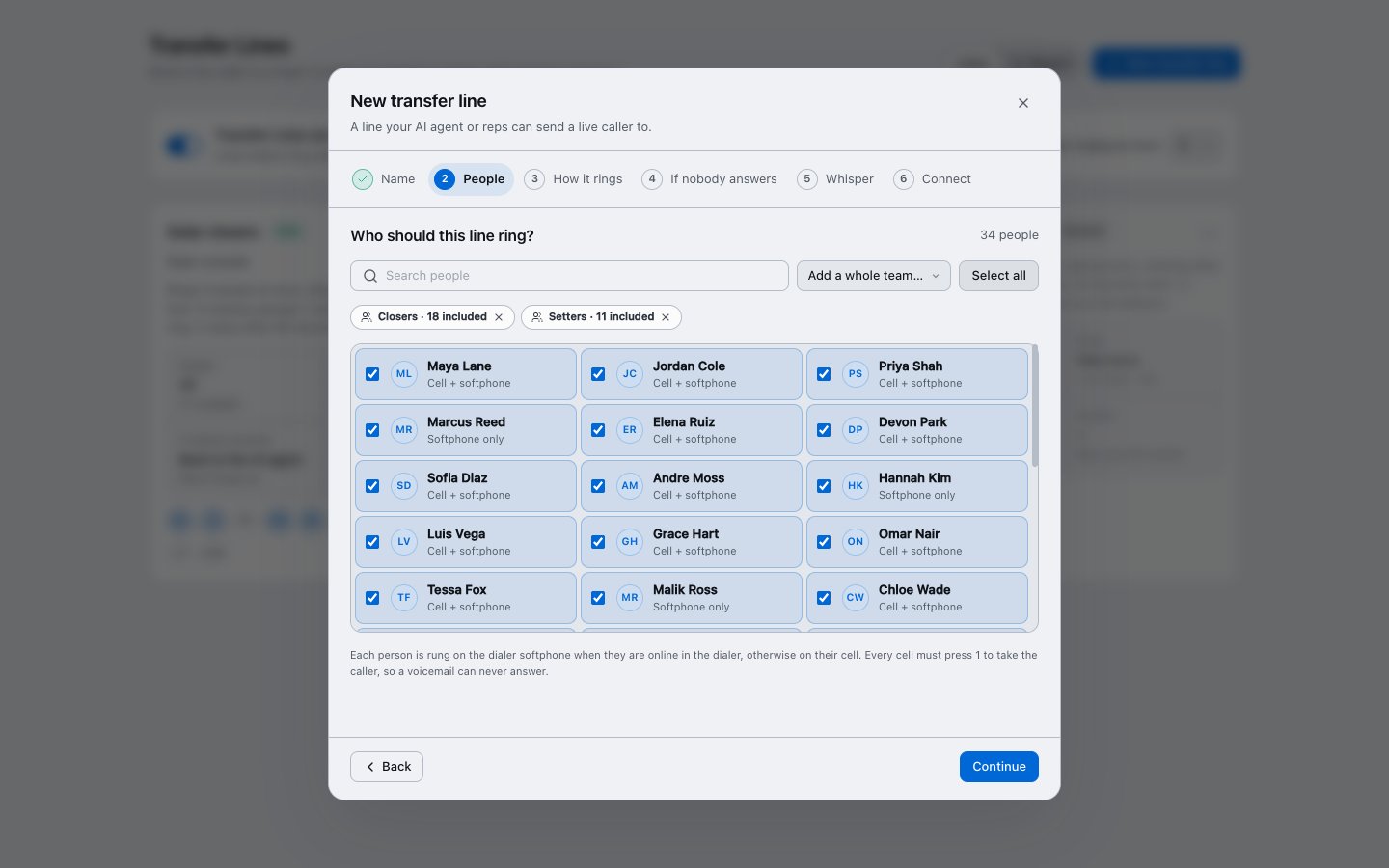Open the Add a whole team dropdown
This screenshot has height=868, width=1389.
[874, 276]
